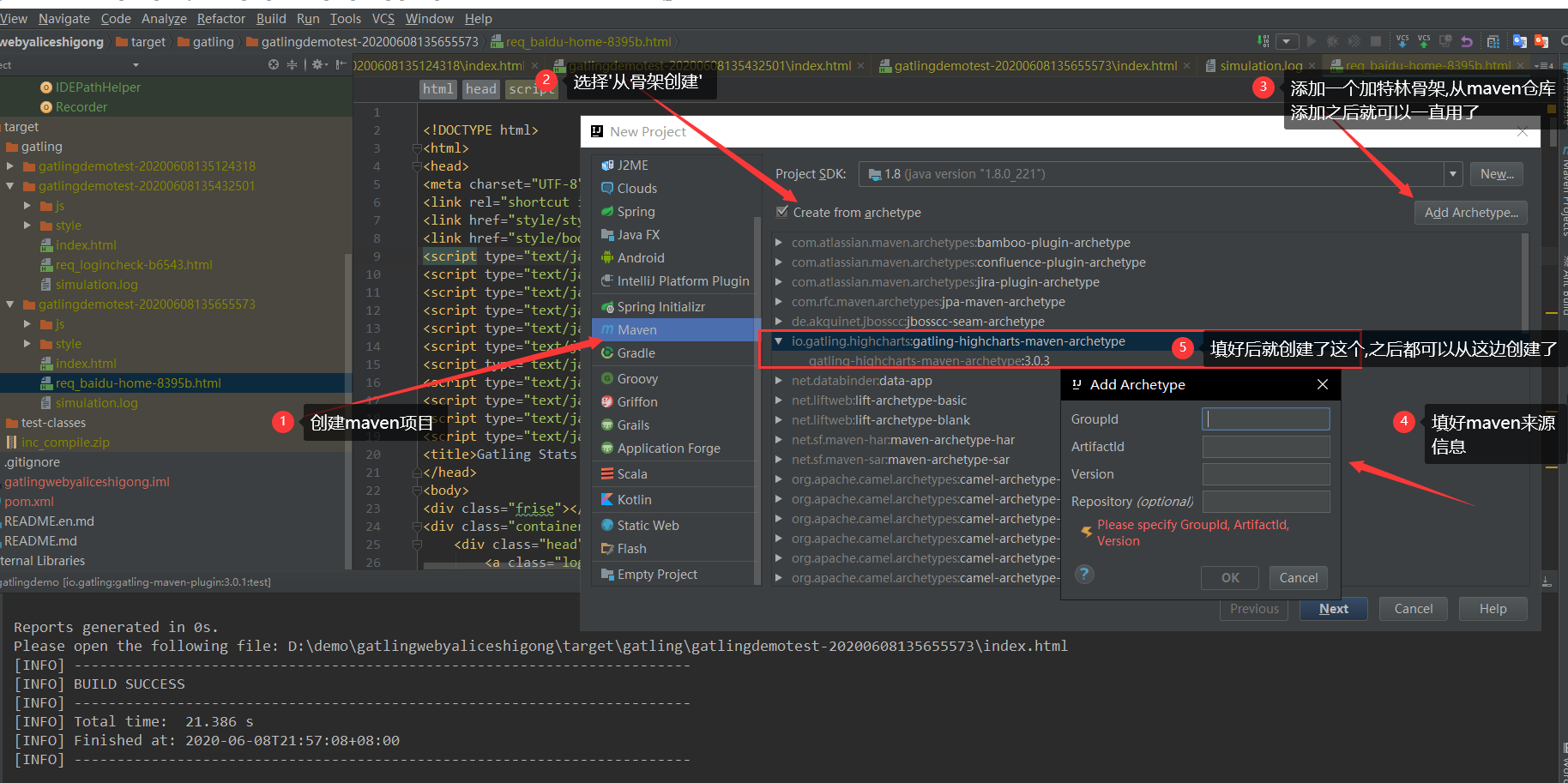Click the GroupId input field
1568x783 pixels.
(1266, 419)
